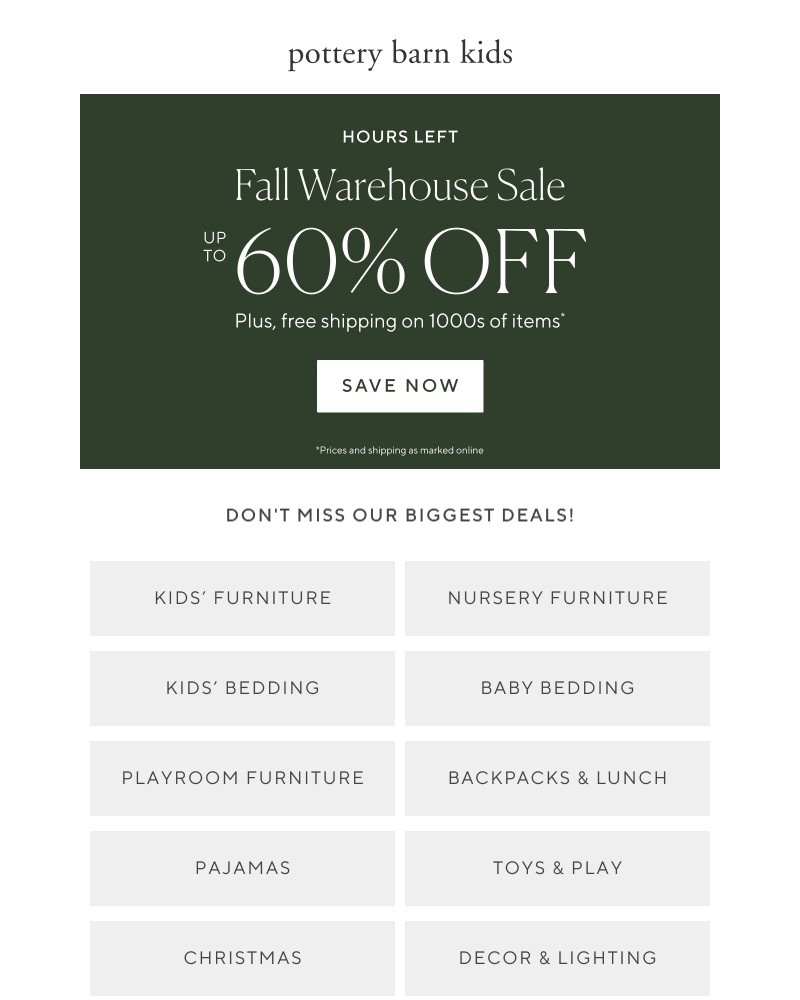Click the DON'T MISS OUR BIGGEST DEALS heading
The width and height of the screenshot is (800, 1000).
[400, 514]
